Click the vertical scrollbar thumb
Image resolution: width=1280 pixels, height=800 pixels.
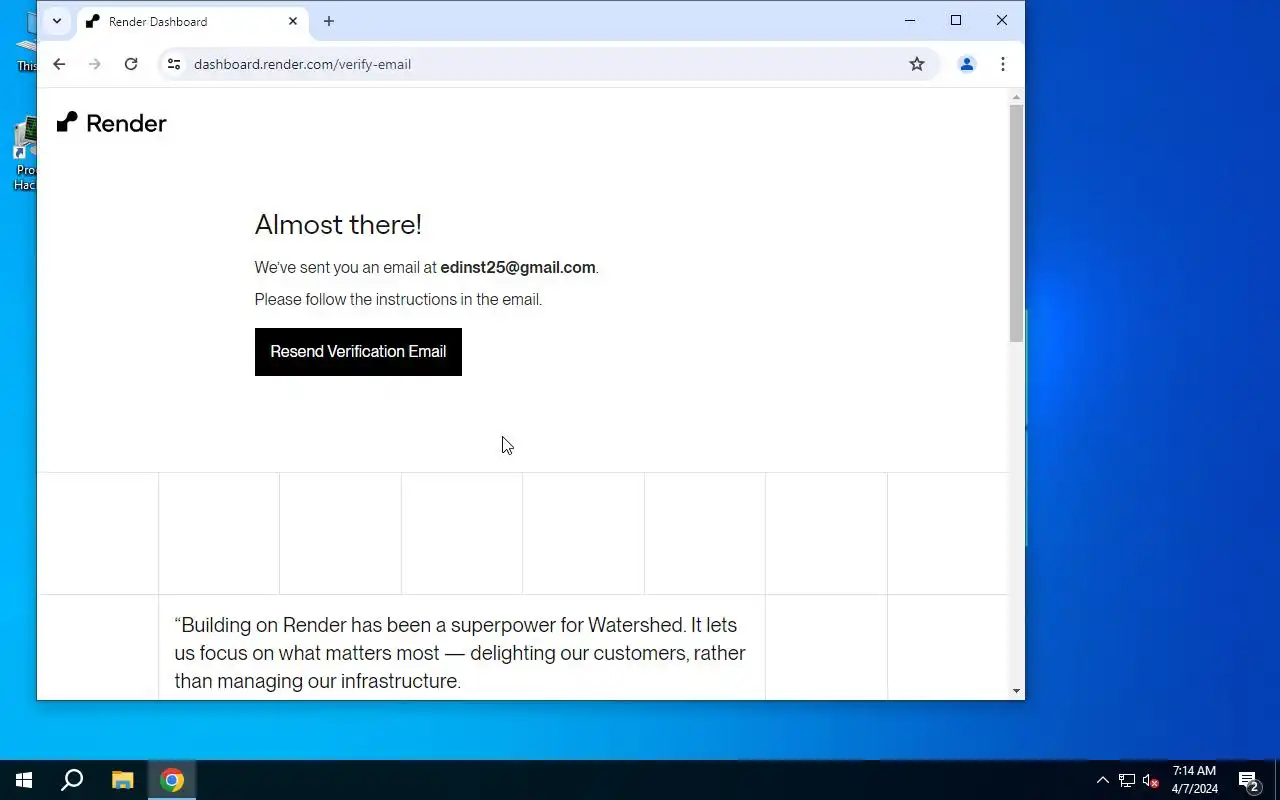point(1016,224)
